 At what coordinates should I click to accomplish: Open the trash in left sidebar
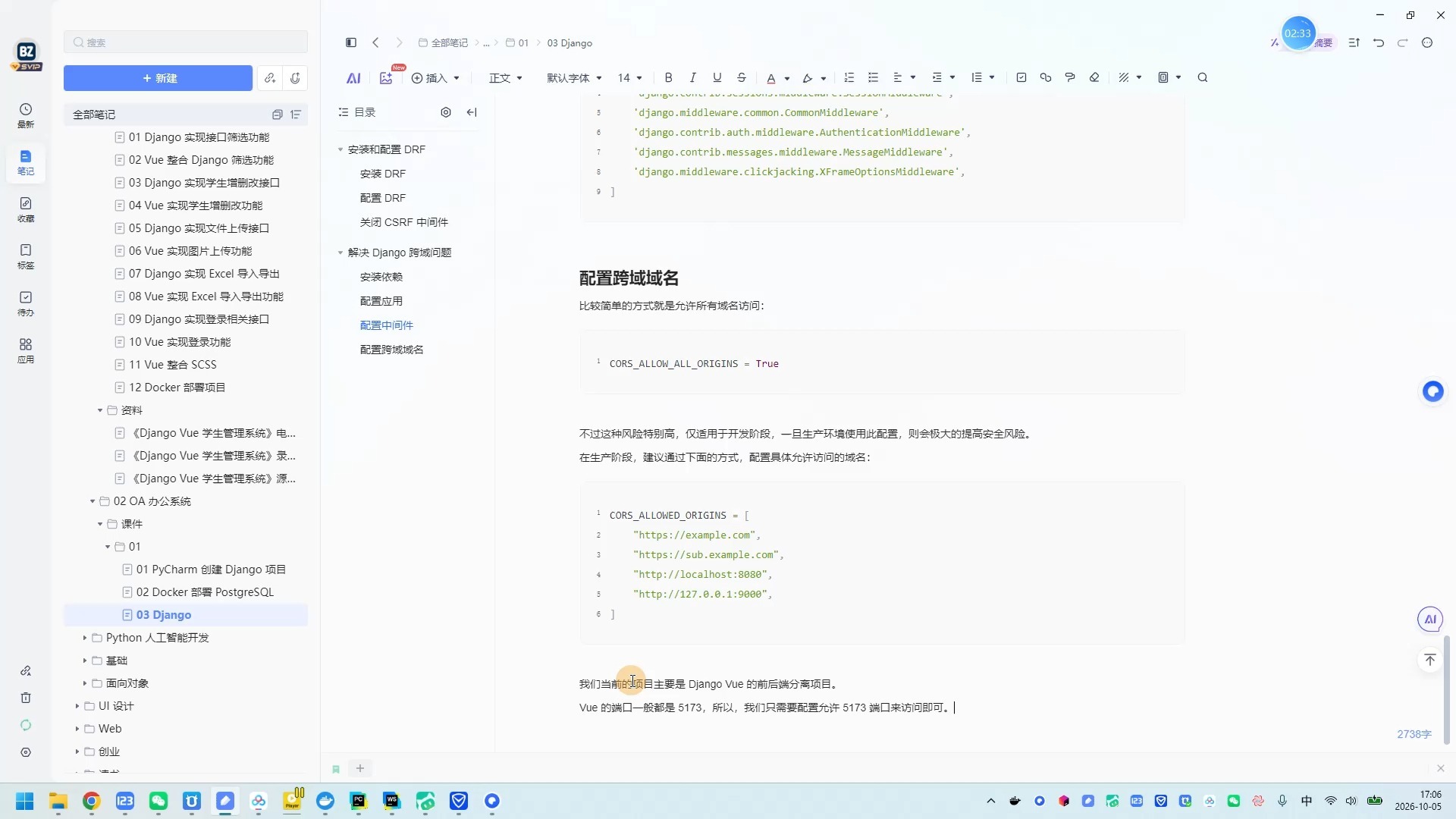pos(26,698)
